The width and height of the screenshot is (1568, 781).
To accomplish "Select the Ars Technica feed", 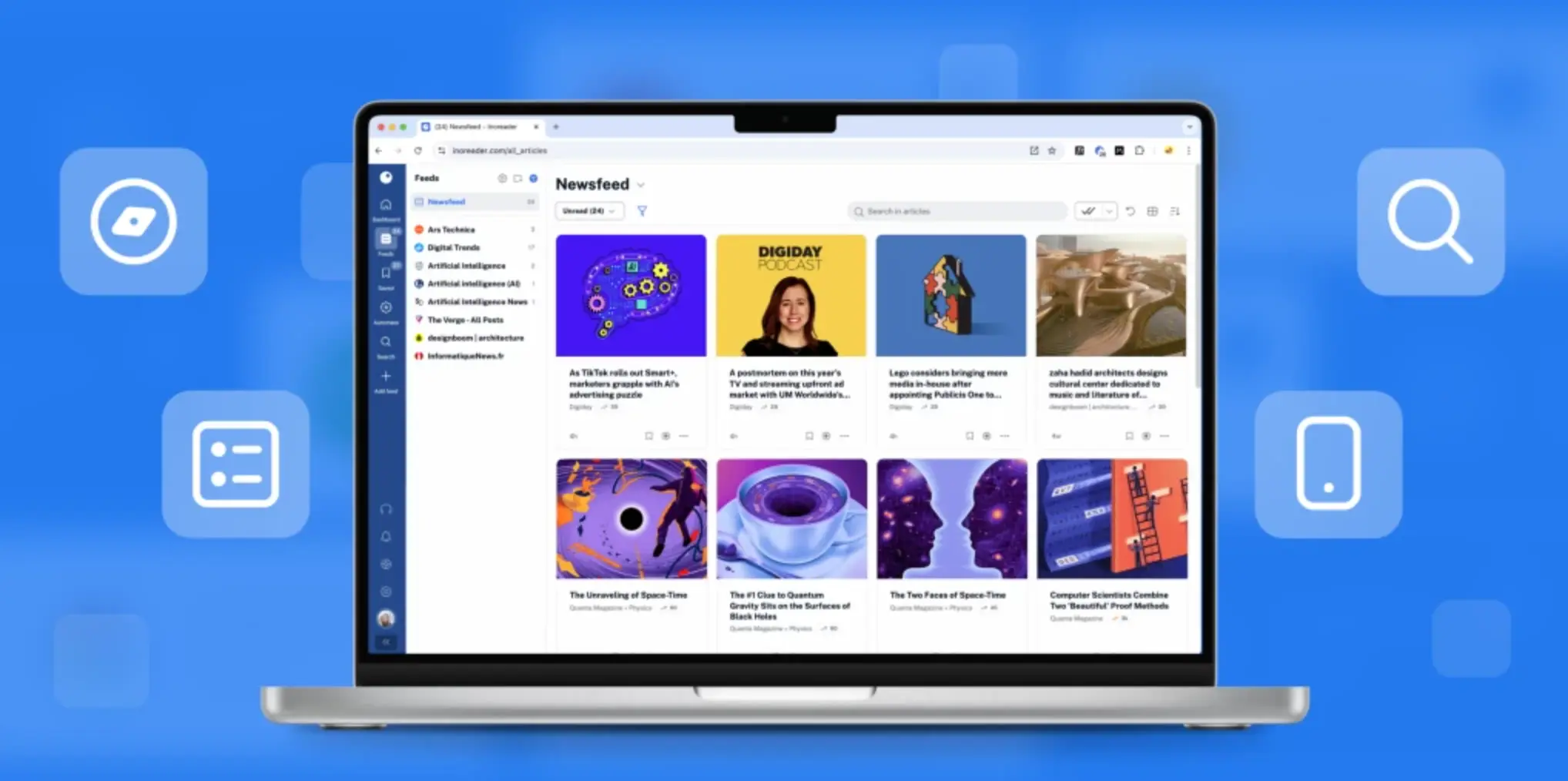I will pyautogui.click(x=451, y=230).
